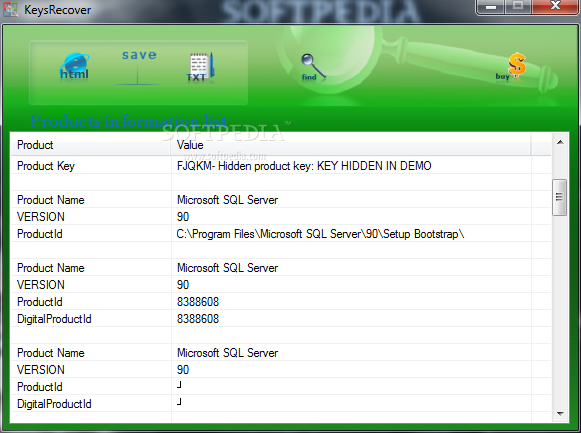Start key search with find icon
The height and width of the screenshot is (433, 581).
click(313, 67)
